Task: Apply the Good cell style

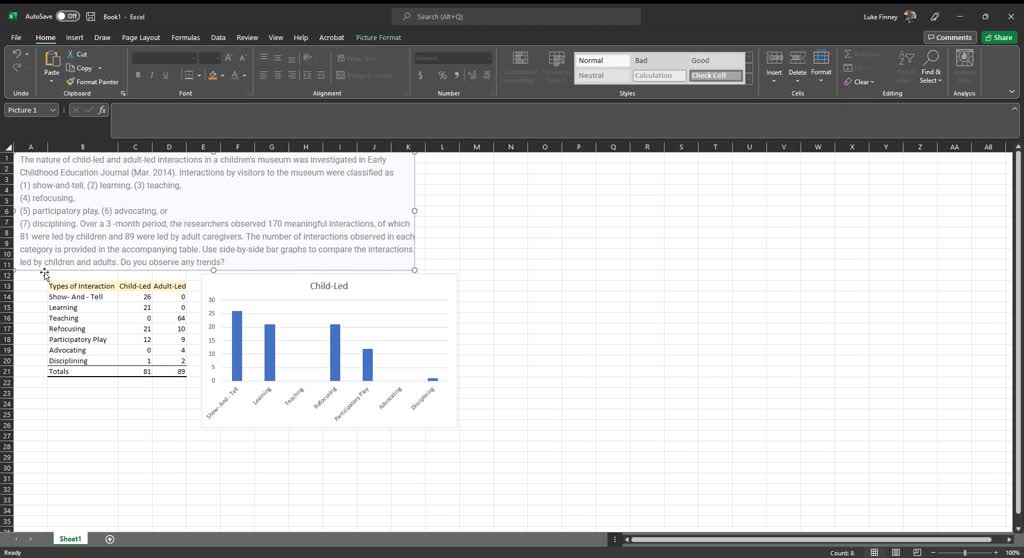Action: tap(716, 60)
